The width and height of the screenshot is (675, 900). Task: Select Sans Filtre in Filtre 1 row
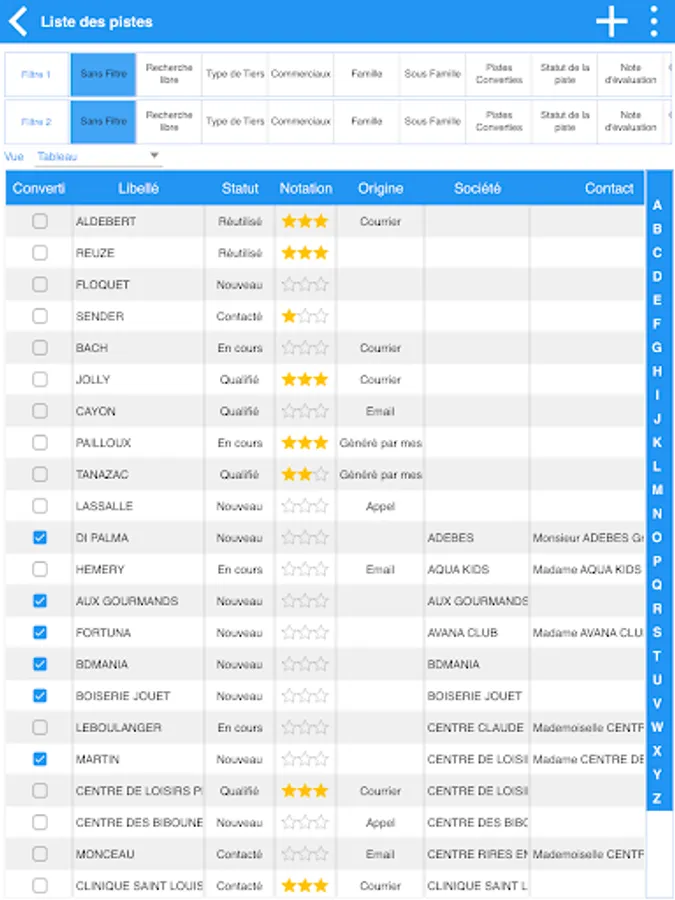(x=103, y=74)
